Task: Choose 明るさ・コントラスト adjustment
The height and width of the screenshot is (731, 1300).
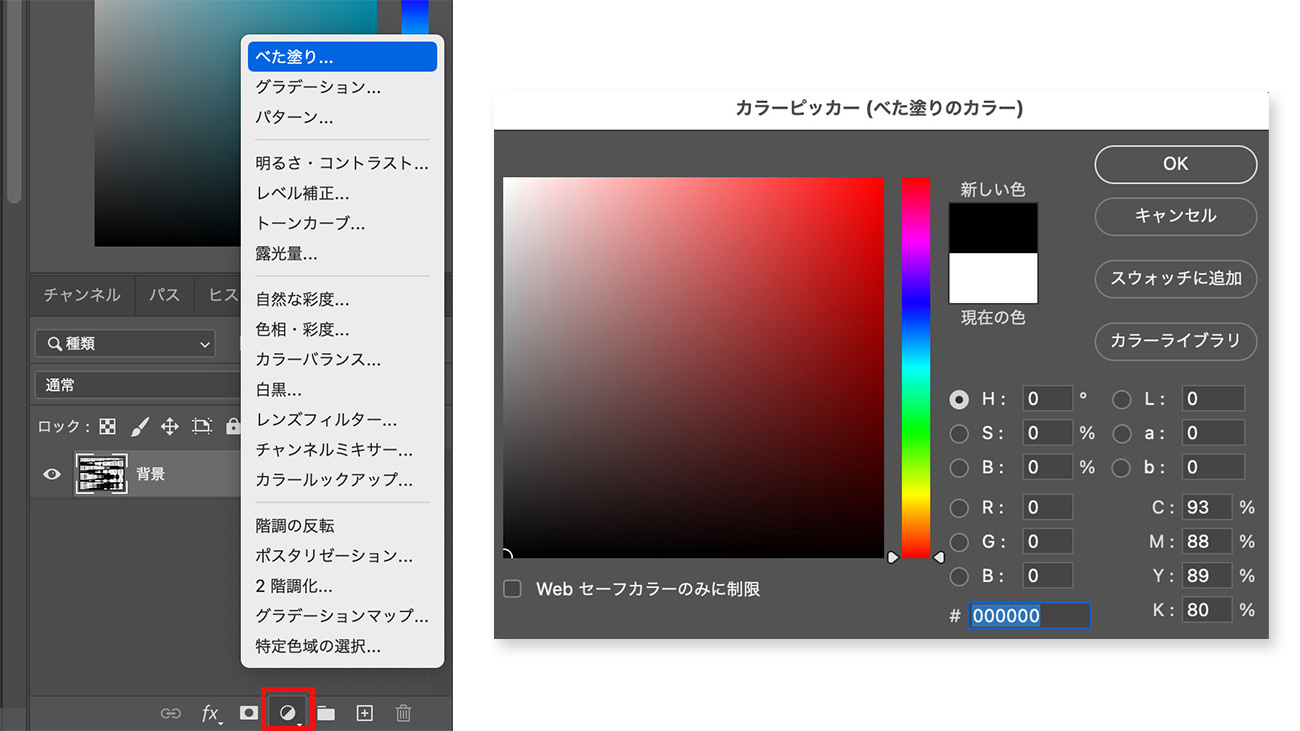Action: tap(342, 163)
